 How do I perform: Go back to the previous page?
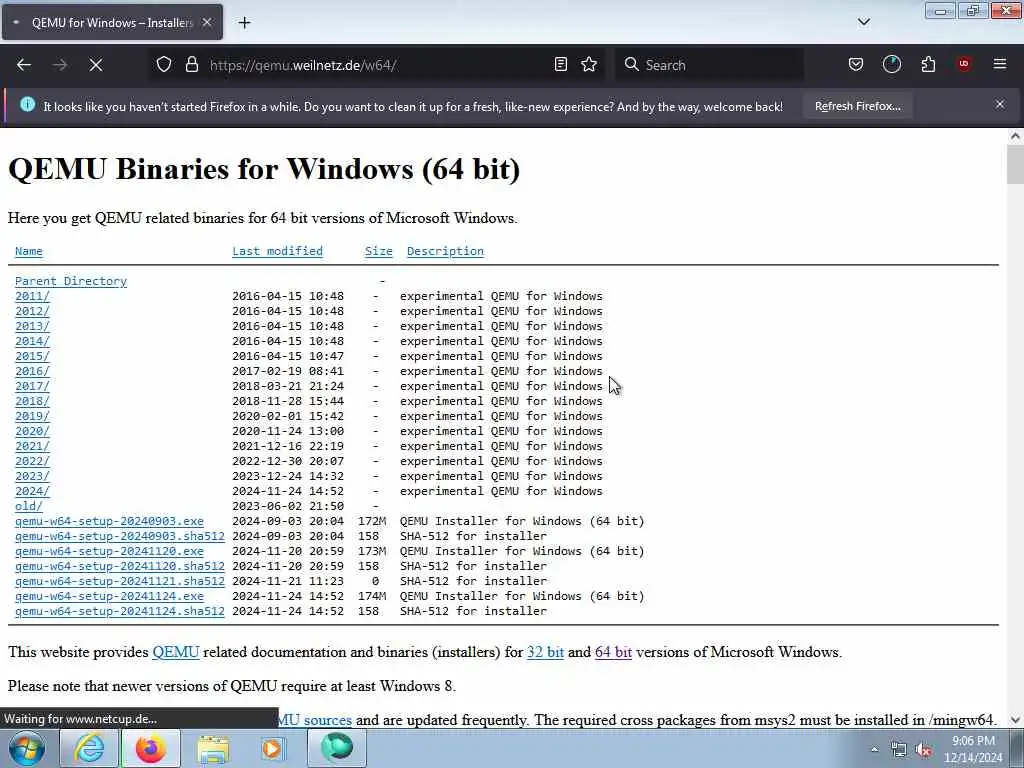click(x=24, y=65)
